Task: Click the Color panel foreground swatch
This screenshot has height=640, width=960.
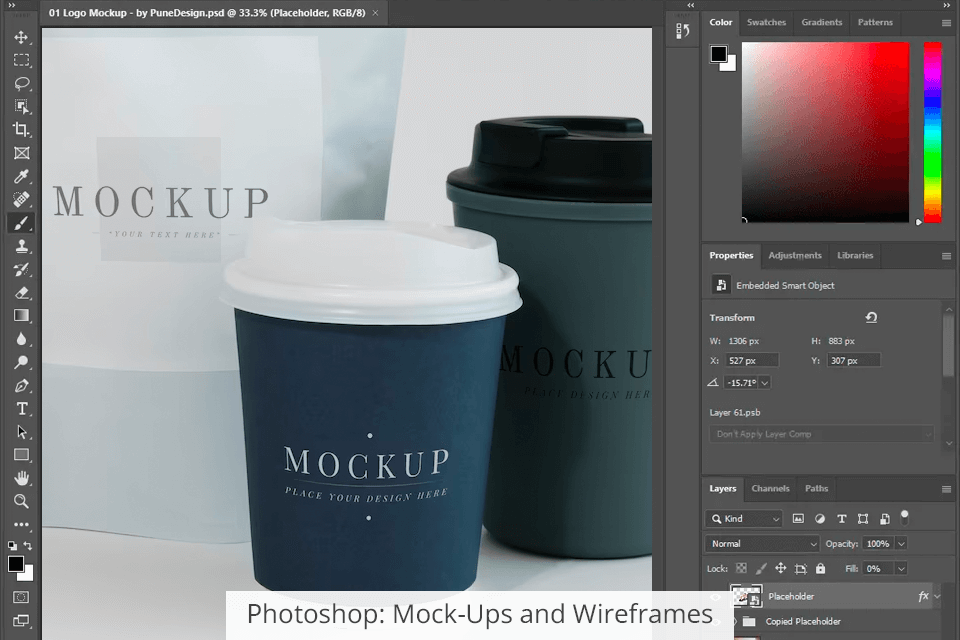Action: (x=719, y=54)
